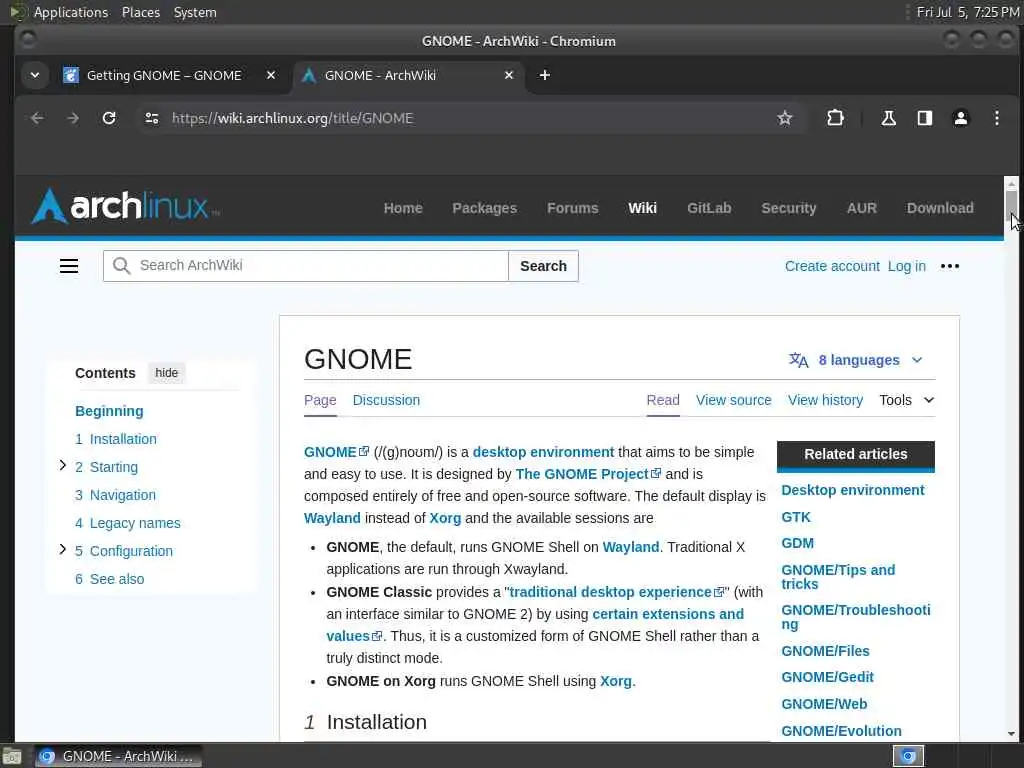Open the Chromium extensions puzzle icon
Screen dimensions: 1024x768
tap(835, 118)
